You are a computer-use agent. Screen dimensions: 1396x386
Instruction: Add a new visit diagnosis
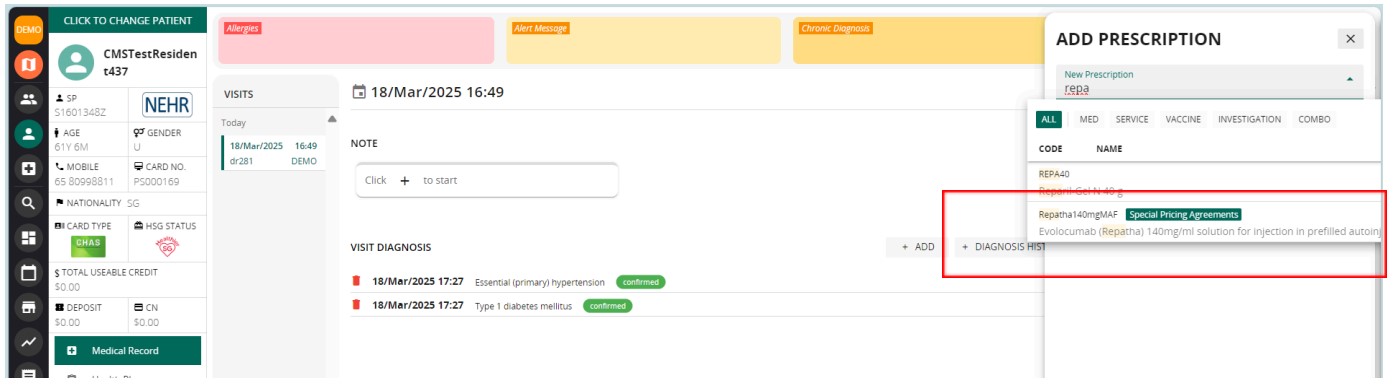point(917,246)
